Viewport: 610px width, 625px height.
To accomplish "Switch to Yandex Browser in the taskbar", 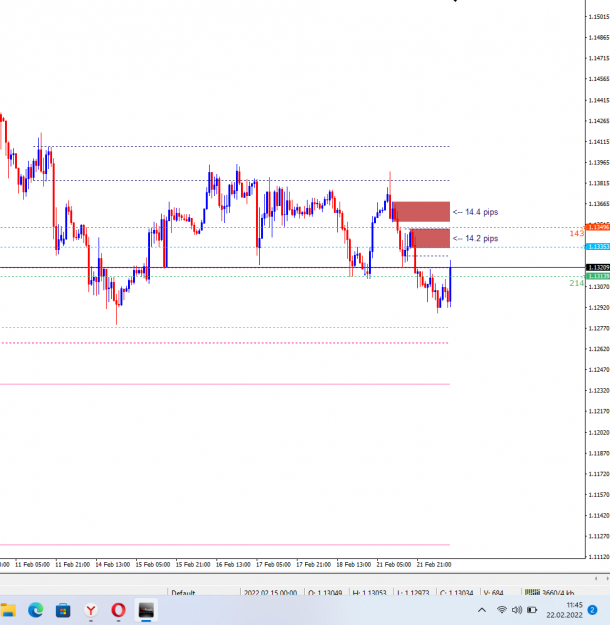I will coord(91,610).
